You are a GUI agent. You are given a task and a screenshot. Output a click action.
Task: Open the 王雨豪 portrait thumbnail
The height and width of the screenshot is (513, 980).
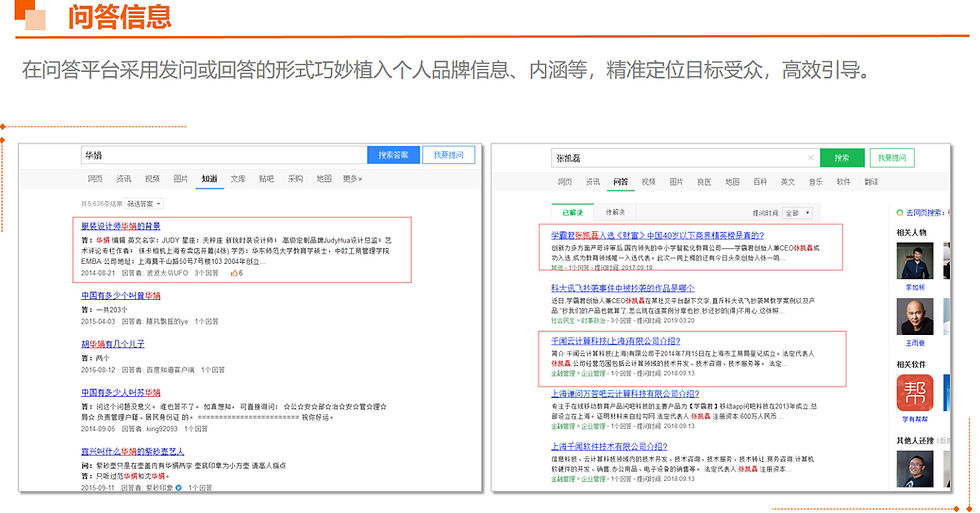[915, 317]
